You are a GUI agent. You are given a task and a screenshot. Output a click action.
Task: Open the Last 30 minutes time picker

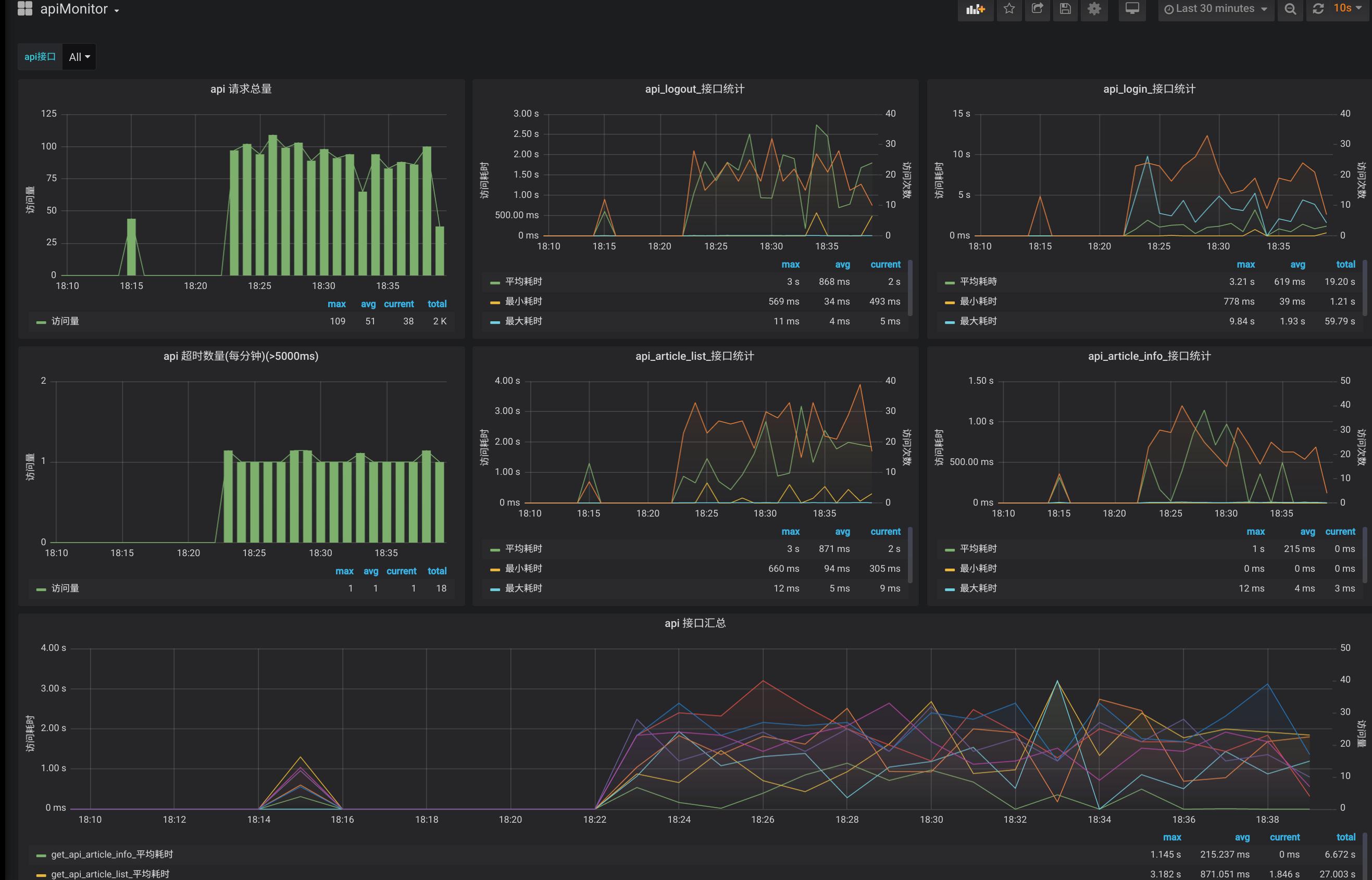pyautogui.click(x=1215, y=9)
